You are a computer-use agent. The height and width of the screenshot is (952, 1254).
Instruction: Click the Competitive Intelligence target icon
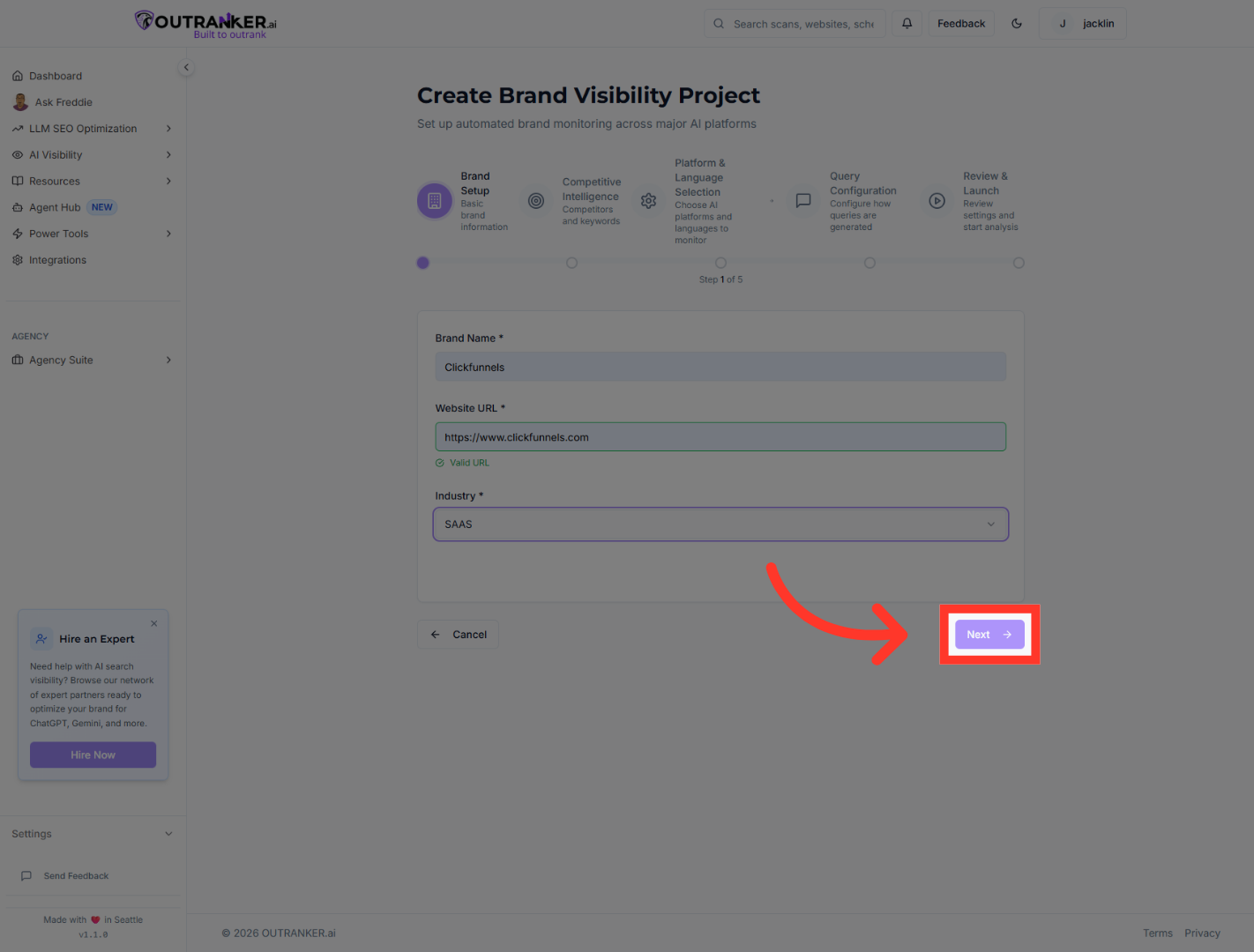tap(536, 201)
